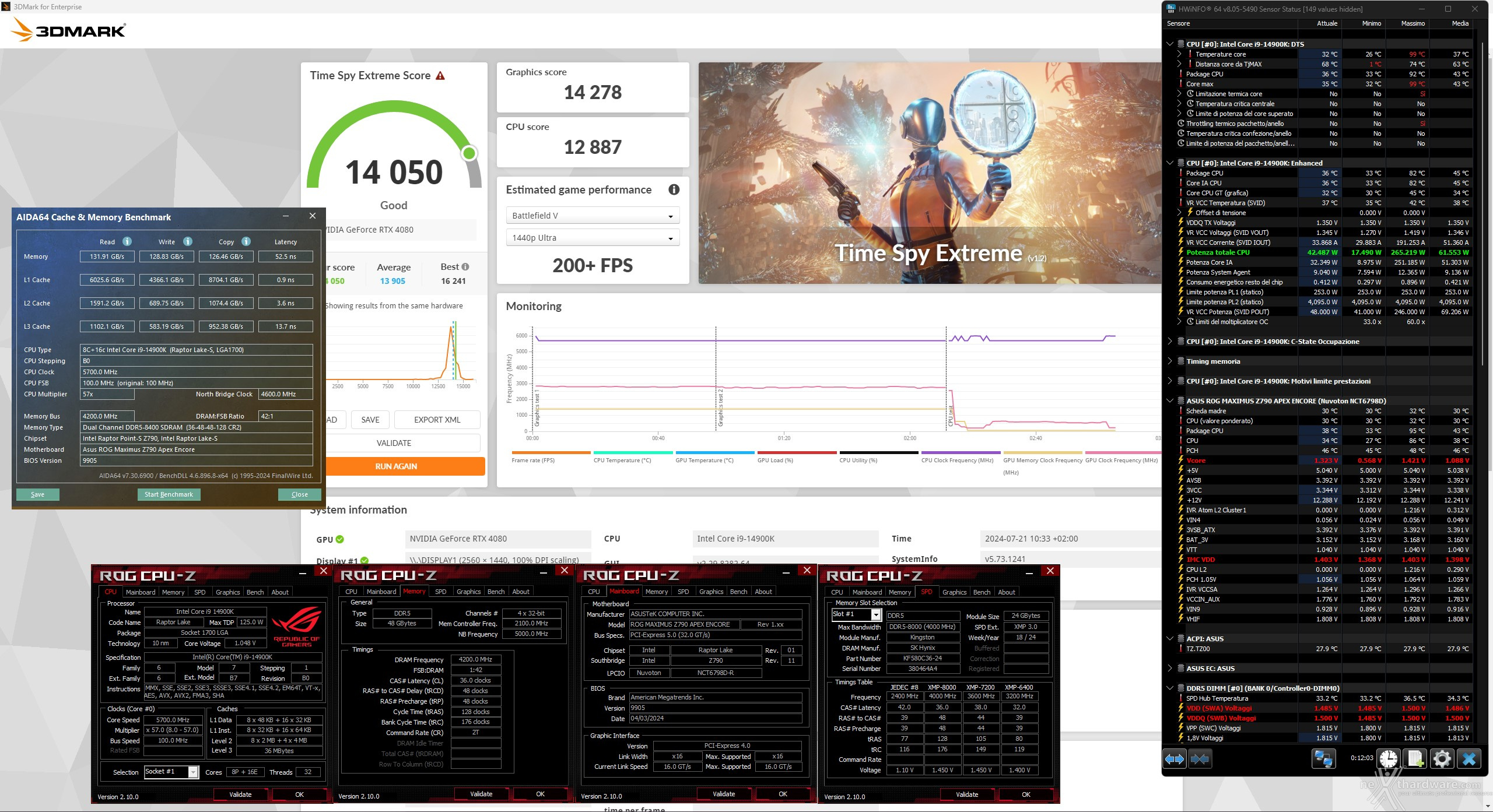
Task: Collapse the DDR5 DIMM [#0] sensor group
Action: point(1170,688)
